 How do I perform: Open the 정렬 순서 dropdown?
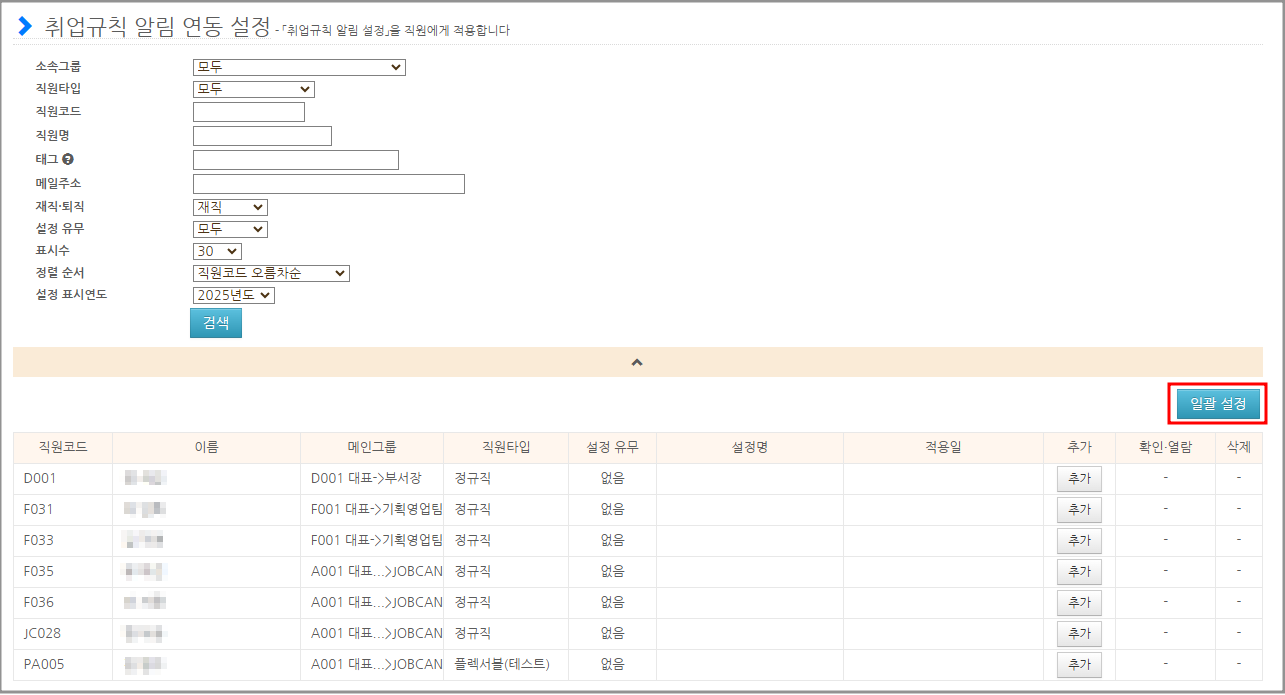pyautogui.click(x=270, y=273)
